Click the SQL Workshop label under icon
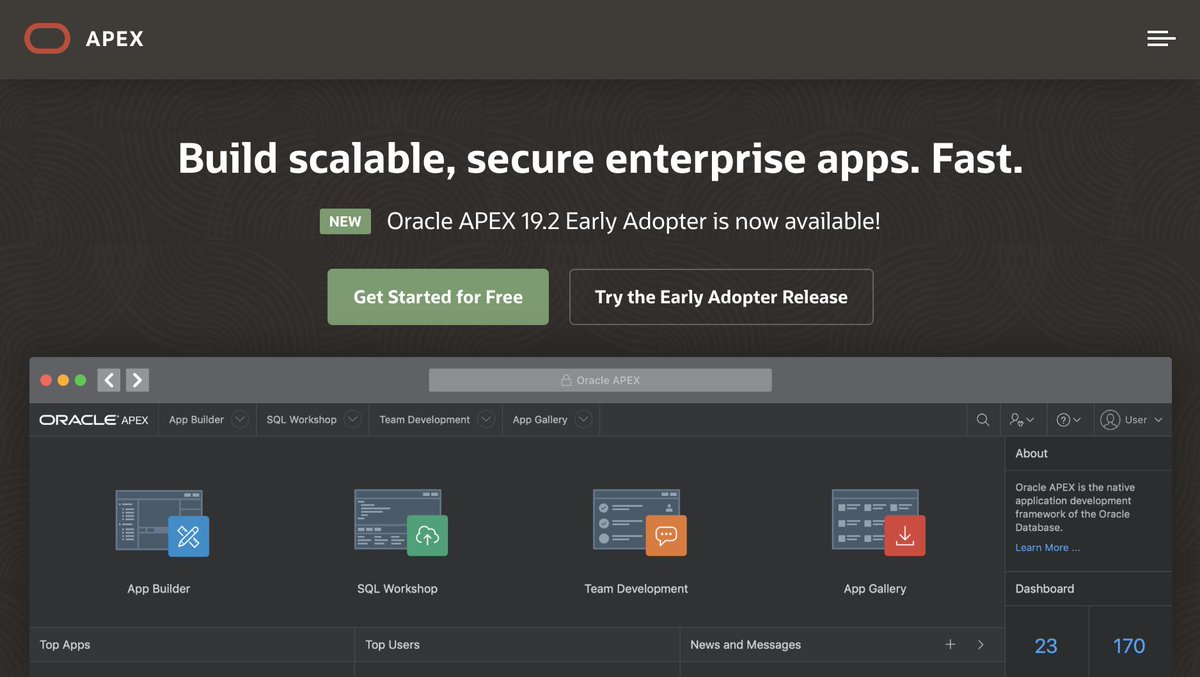This screenshot has width=1200, height=677. coord(397,589)
